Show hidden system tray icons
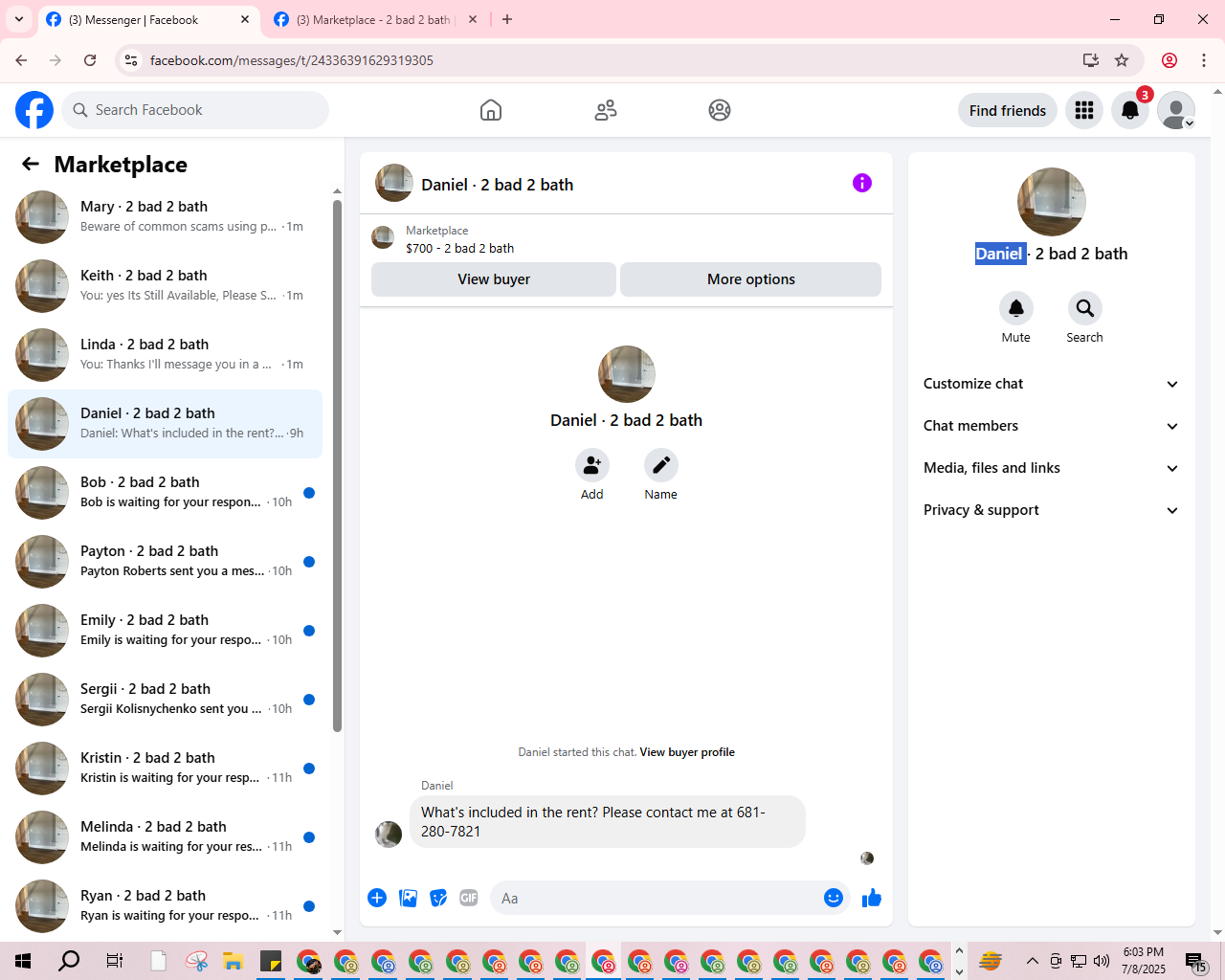 (1032, 961)
